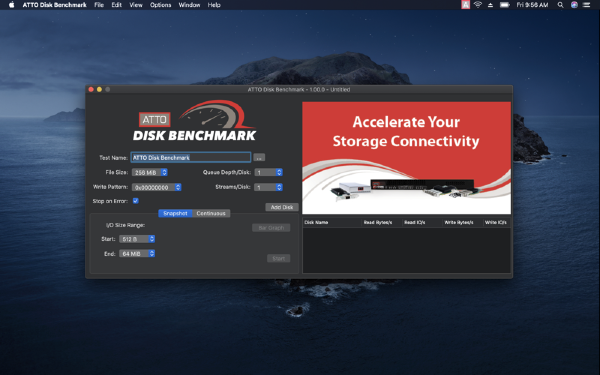Open the Options menu
The height and width of the screenshot is (375, 600).
[x=160, y=5]
